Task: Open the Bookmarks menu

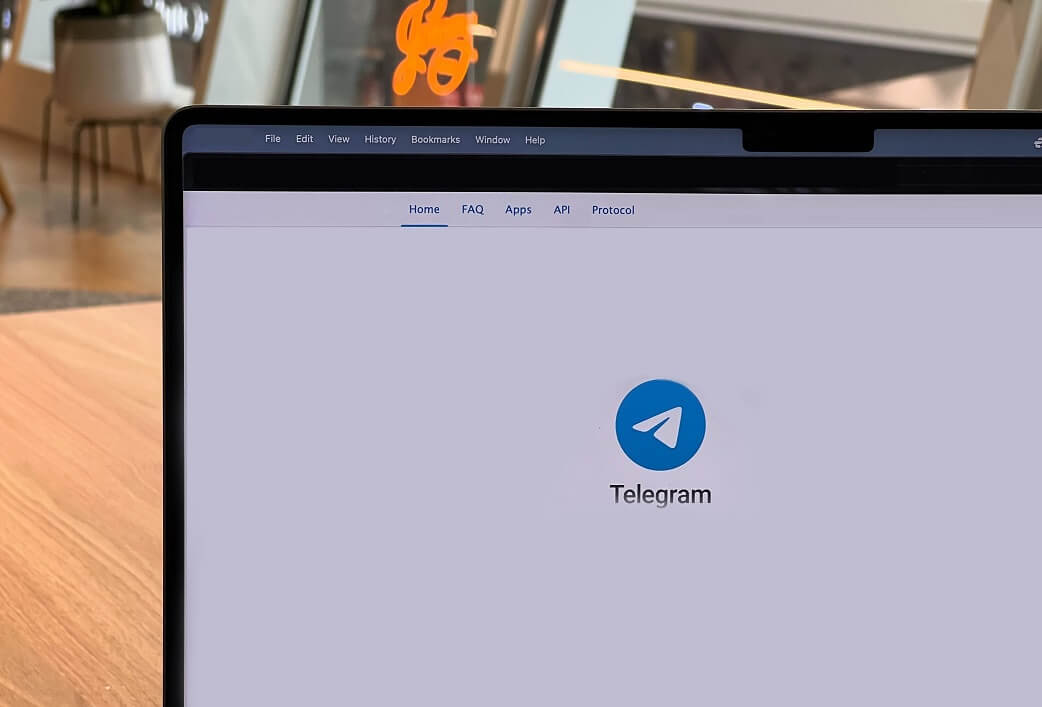Action: click(x=435, y=140)
